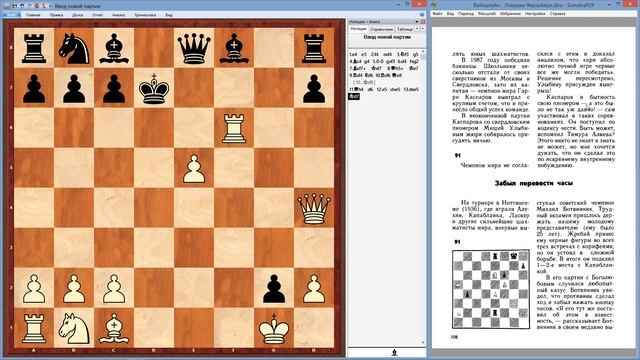Image resolution: width=640 pixels, height=360 pixels.
Task: Click the undo arrow in quick access toolbar
Action: (22, 6)
